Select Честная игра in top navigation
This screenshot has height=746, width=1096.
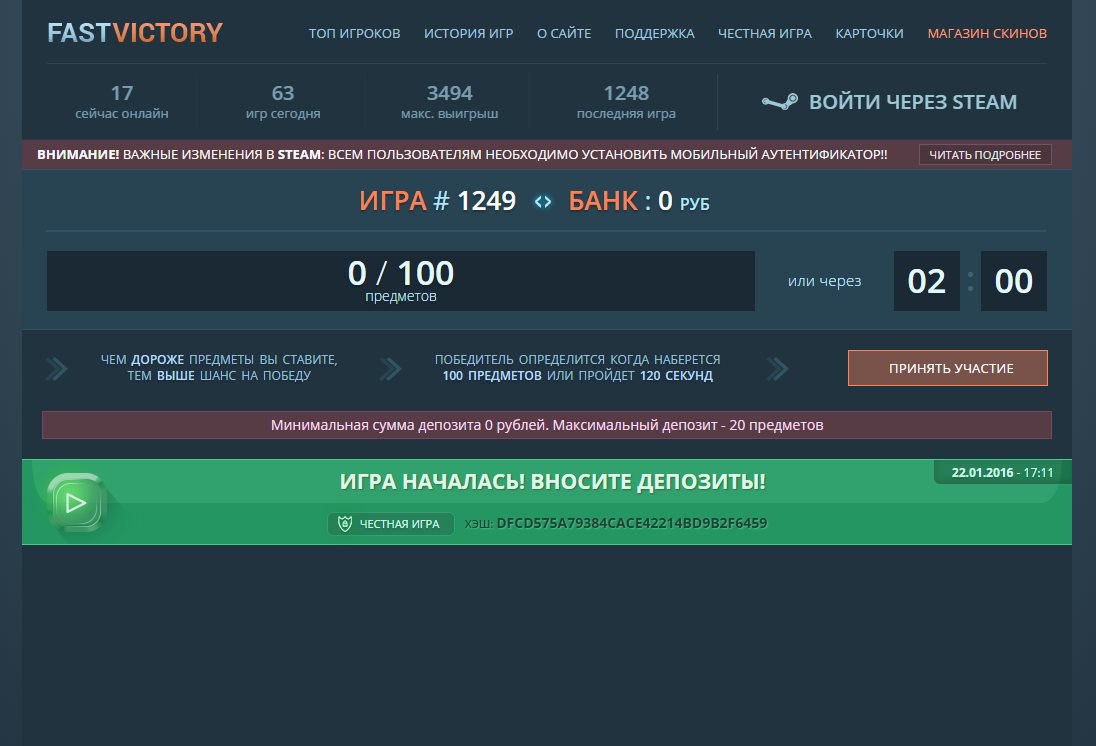click(765, 34)
